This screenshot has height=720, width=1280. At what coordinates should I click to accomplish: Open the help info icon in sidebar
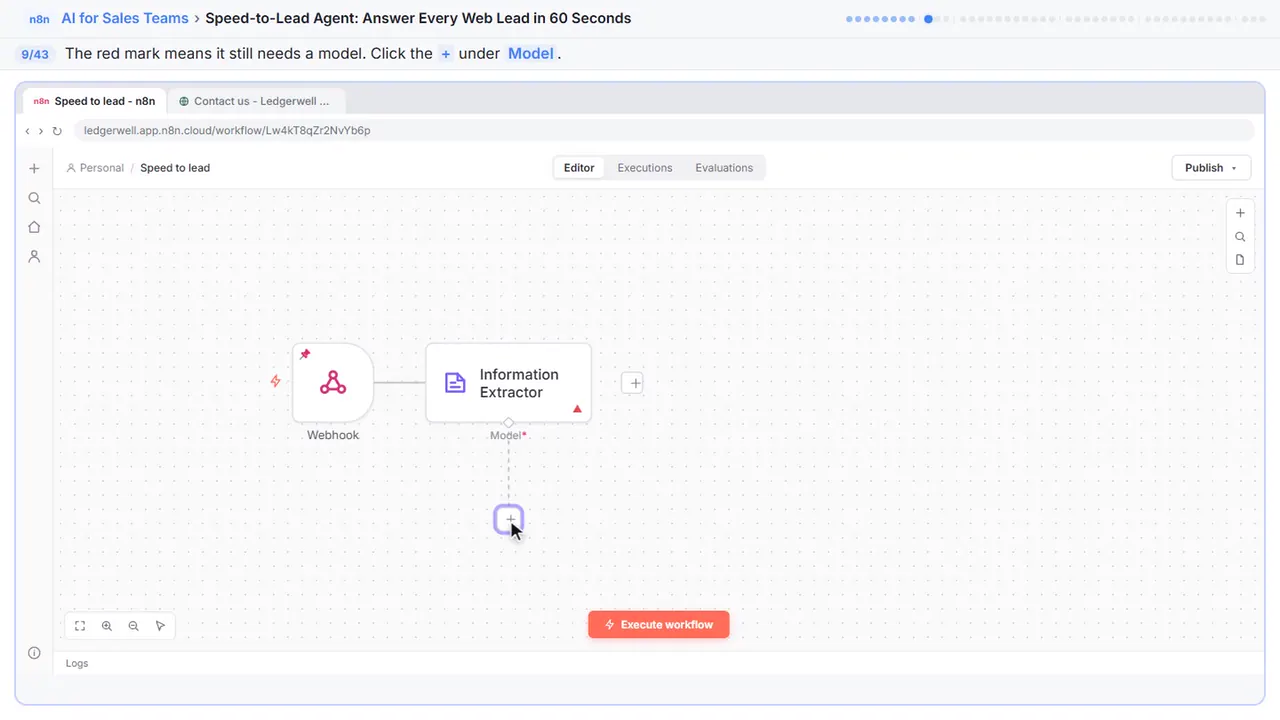(34, 653)
